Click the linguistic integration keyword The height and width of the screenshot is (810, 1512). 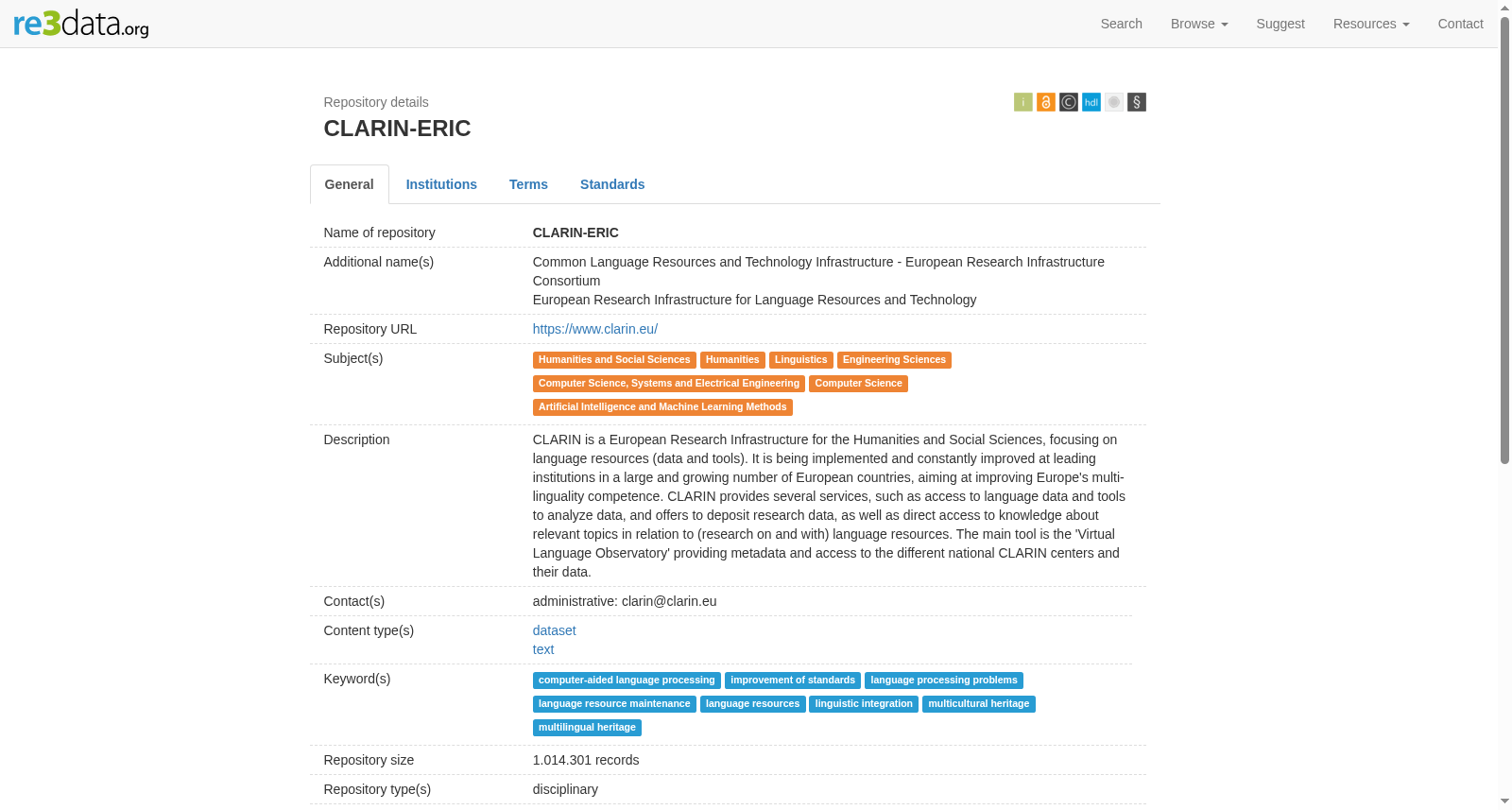point(864,704)
